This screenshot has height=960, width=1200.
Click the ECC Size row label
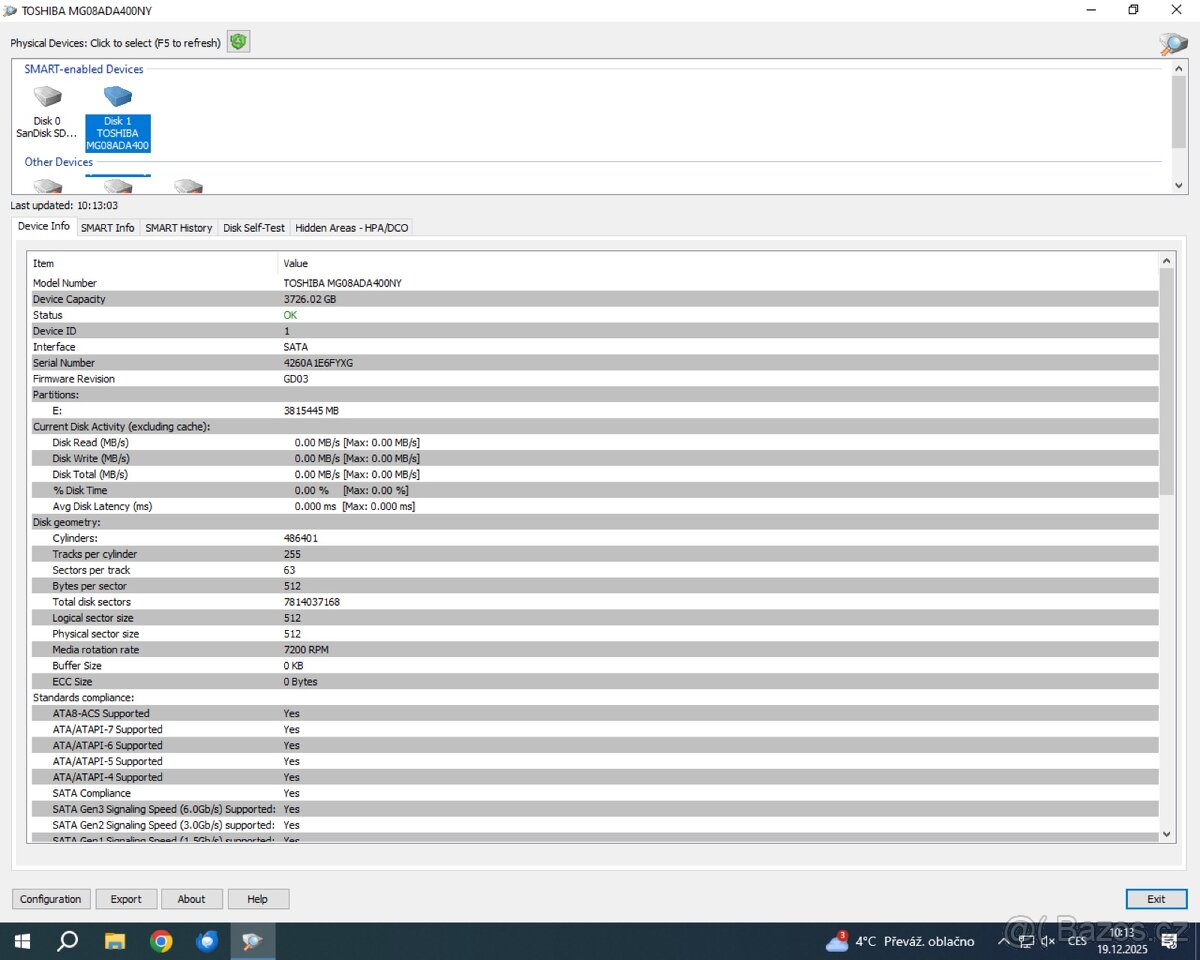point(74,682)
